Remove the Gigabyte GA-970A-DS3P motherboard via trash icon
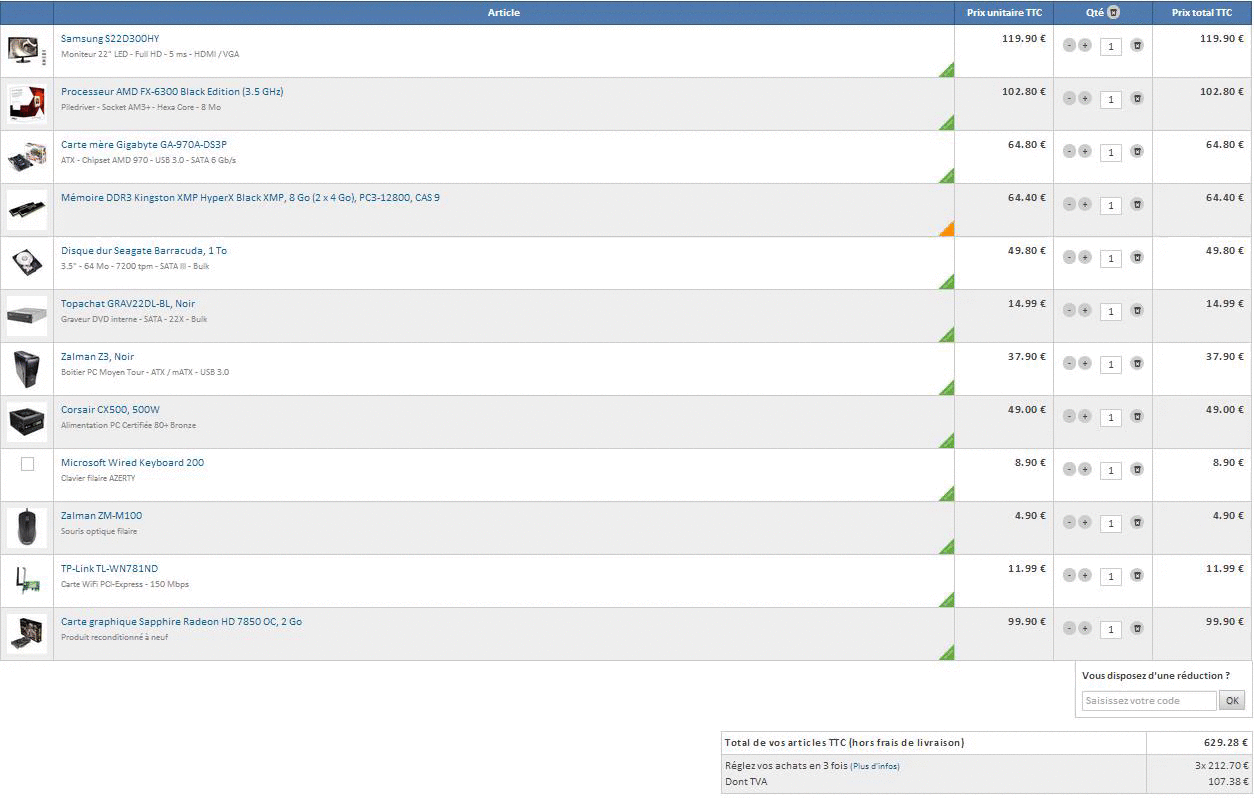Screen dimensions: 1254x798 1137,151
